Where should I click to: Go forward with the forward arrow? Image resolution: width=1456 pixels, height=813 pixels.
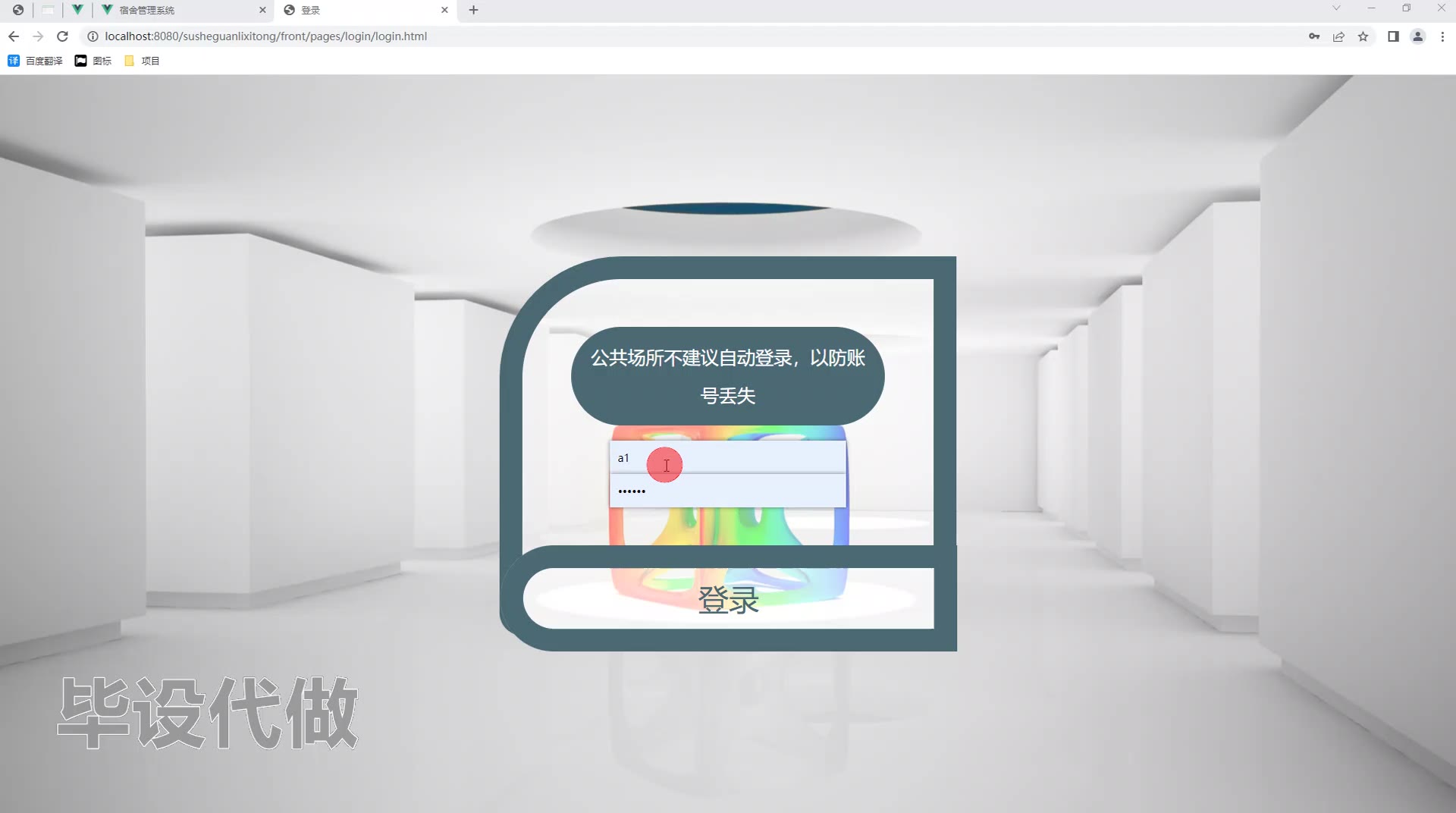coord(38,36)
